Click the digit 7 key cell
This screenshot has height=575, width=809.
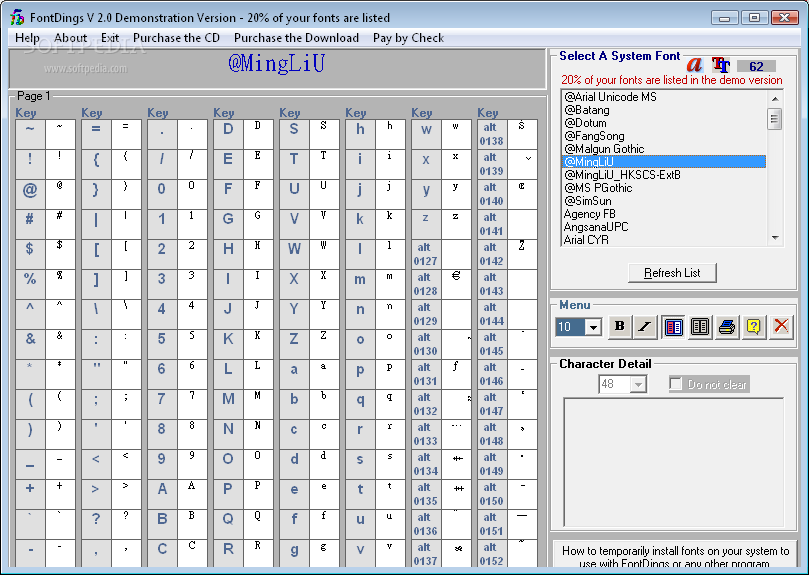tap(163, 404)
